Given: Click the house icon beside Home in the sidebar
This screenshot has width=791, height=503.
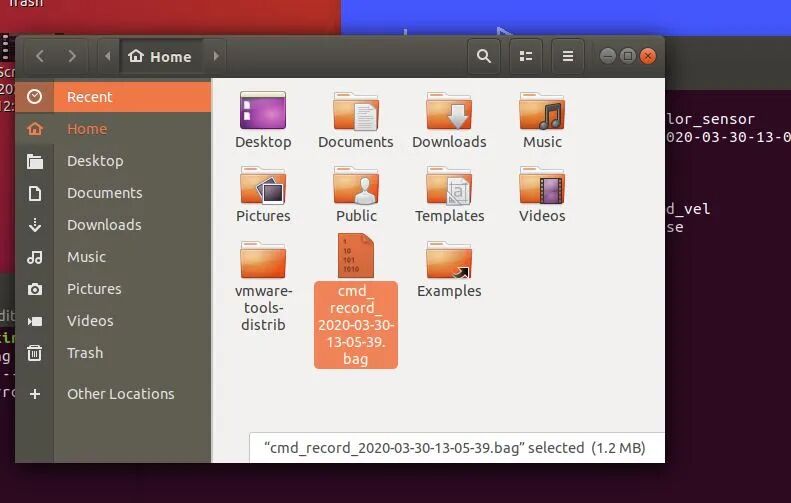Looking at the screenshot, I should pyautogui.click(x=34, y=129).
